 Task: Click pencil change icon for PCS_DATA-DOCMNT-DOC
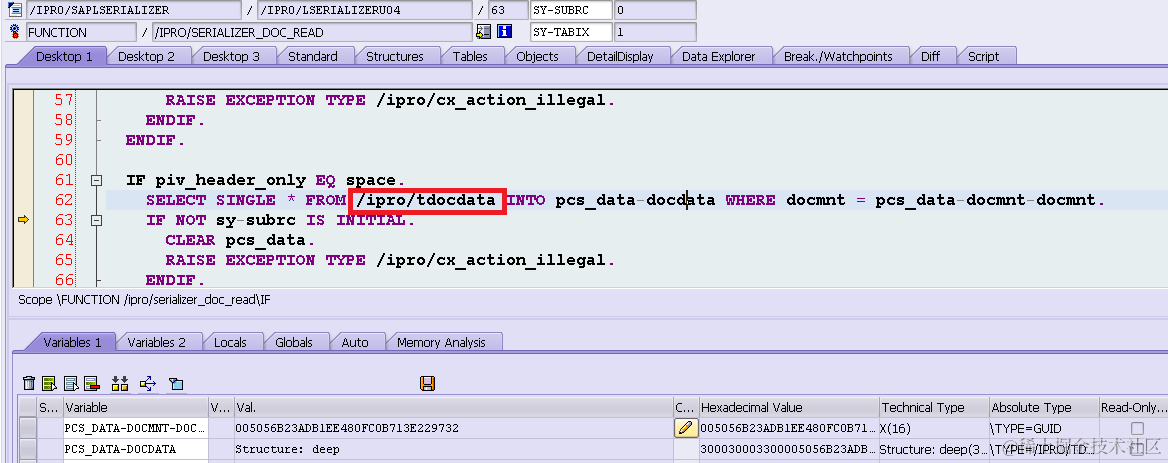pos(686,428)
